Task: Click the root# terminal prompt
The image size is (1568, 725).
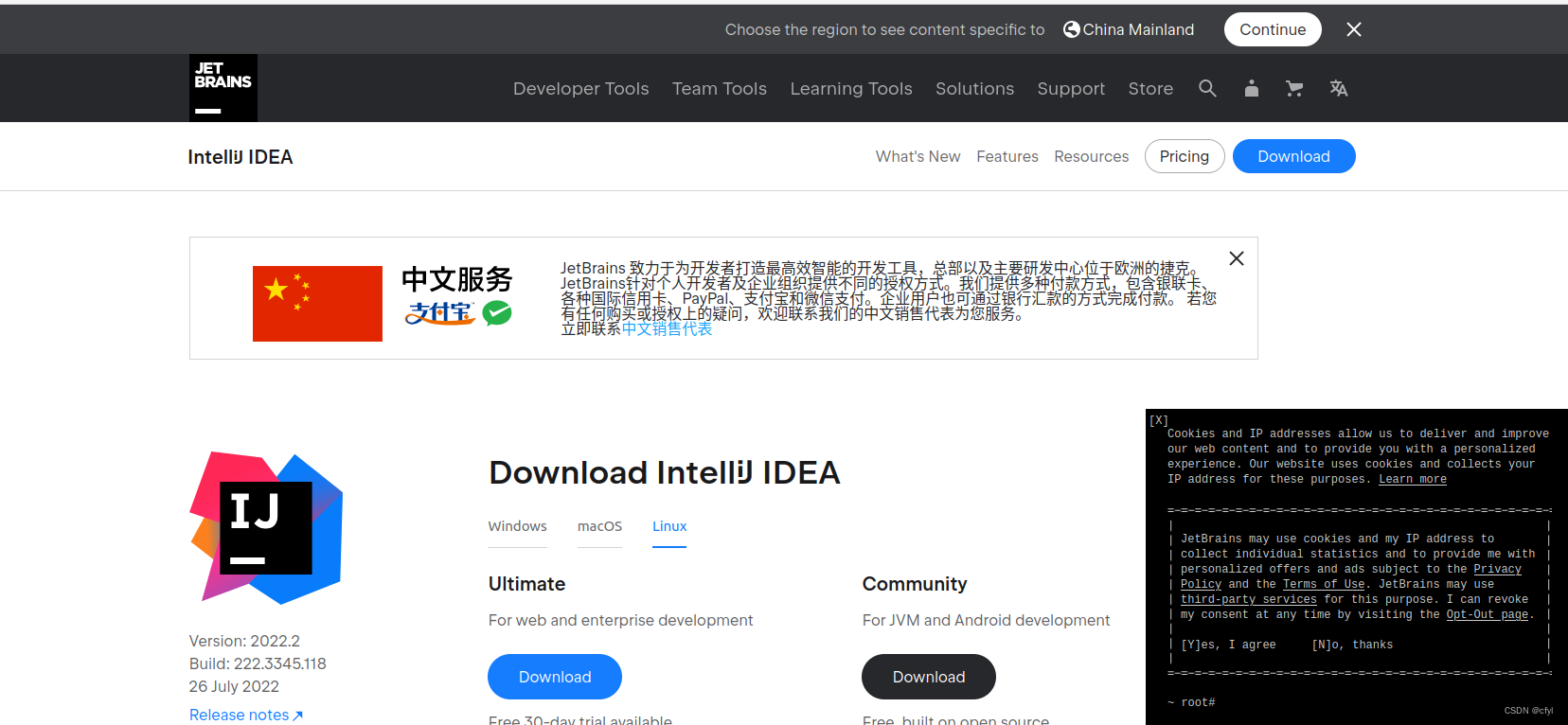Action: tap(1191, 702)
